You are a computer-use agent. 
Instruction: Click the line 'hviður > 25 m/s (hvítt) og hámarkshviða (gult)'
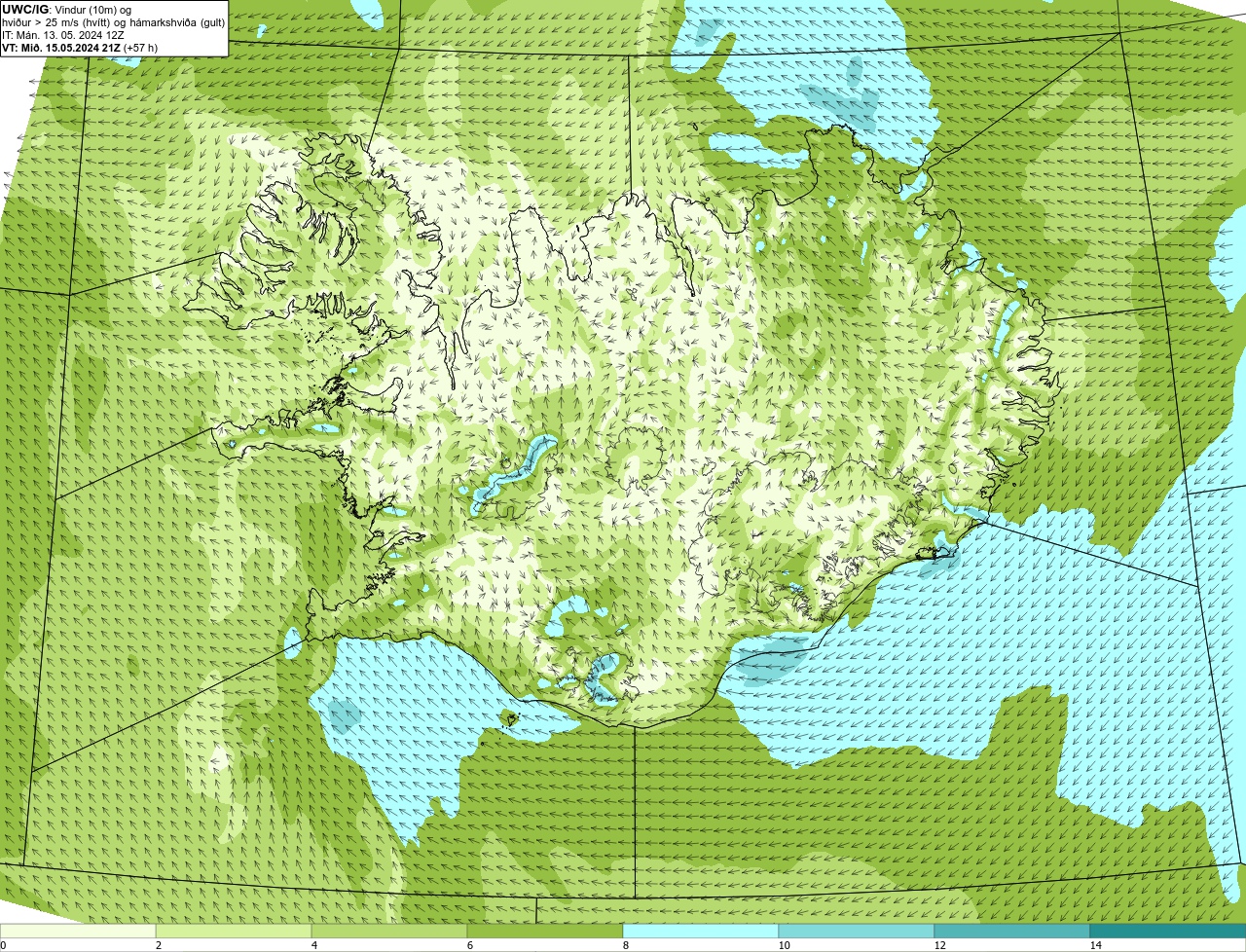(113, 21)
